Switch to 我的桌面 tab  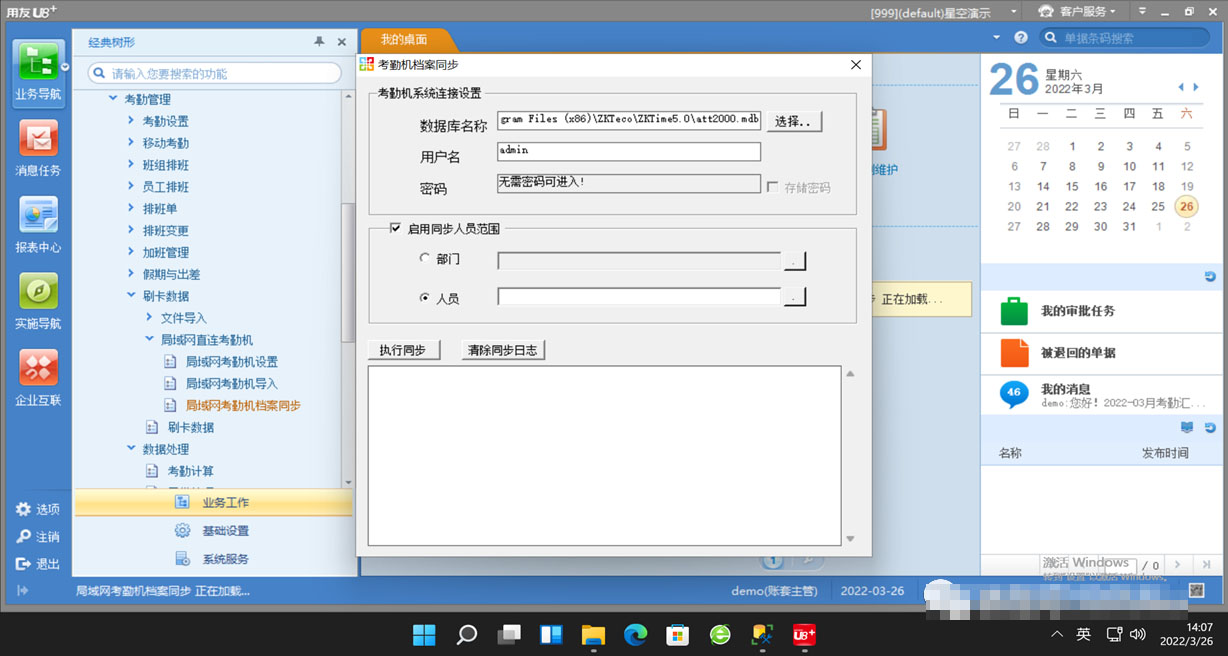pyautogui.click(x=404, y=39)
